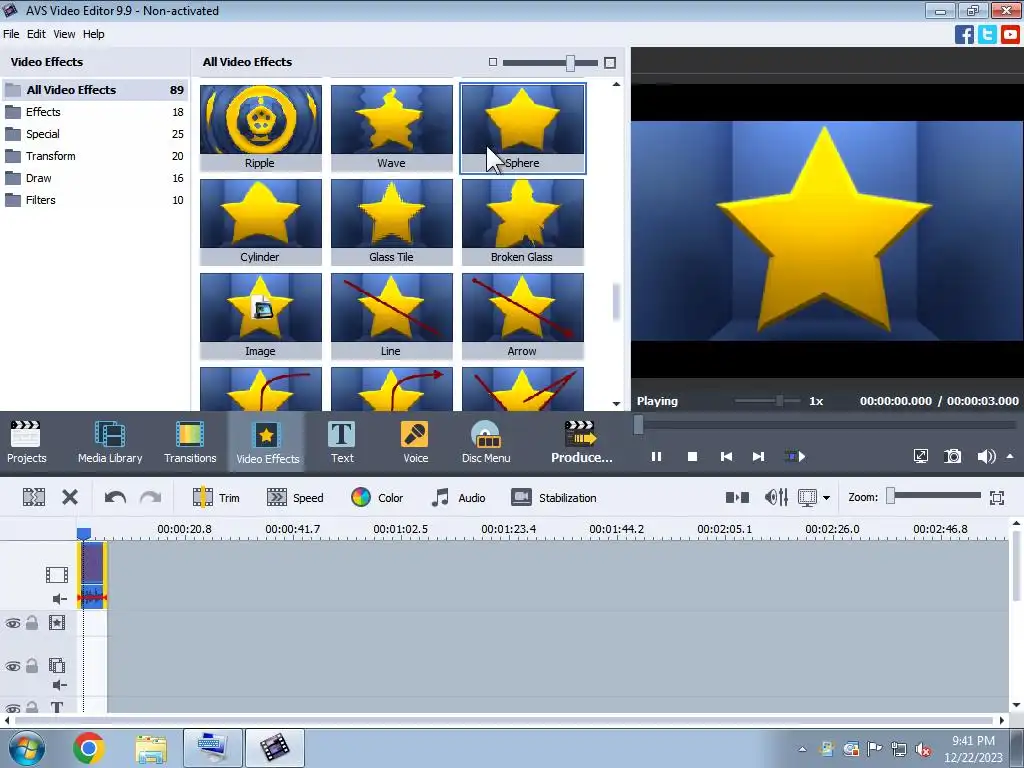Open the Trim tool
The image size is (1024, 768).
216,498
